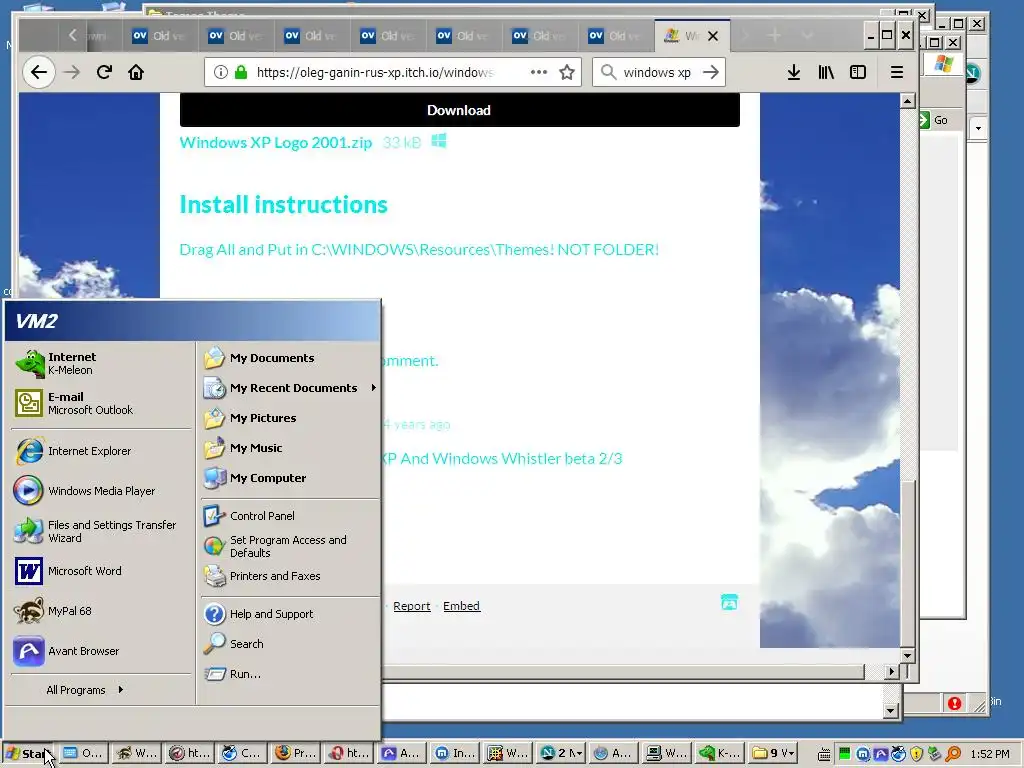Click the black Download button
This screenshot has height=768, width=1024.
click(x=459, y=110)
